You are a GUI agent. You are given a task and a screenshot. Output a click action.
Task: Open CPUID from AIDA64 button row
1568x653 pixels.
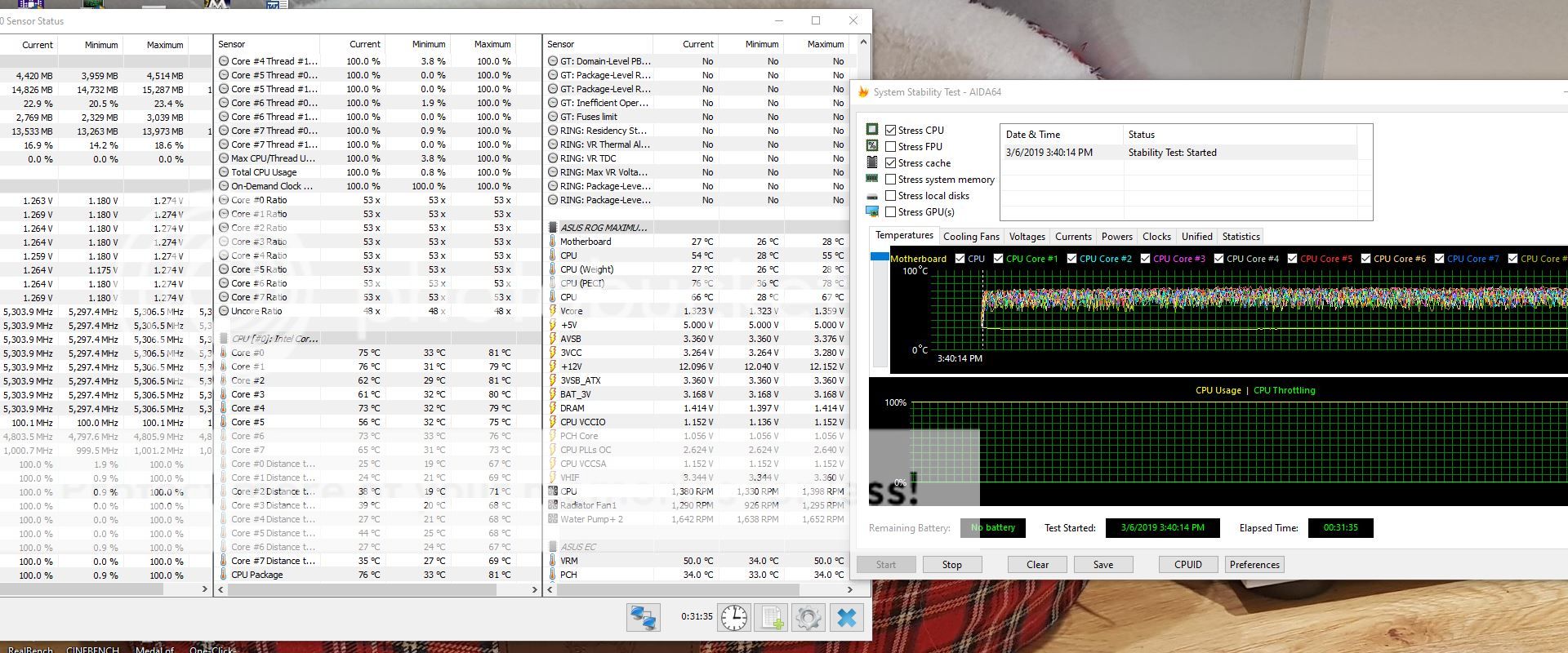coord(1187,565)
